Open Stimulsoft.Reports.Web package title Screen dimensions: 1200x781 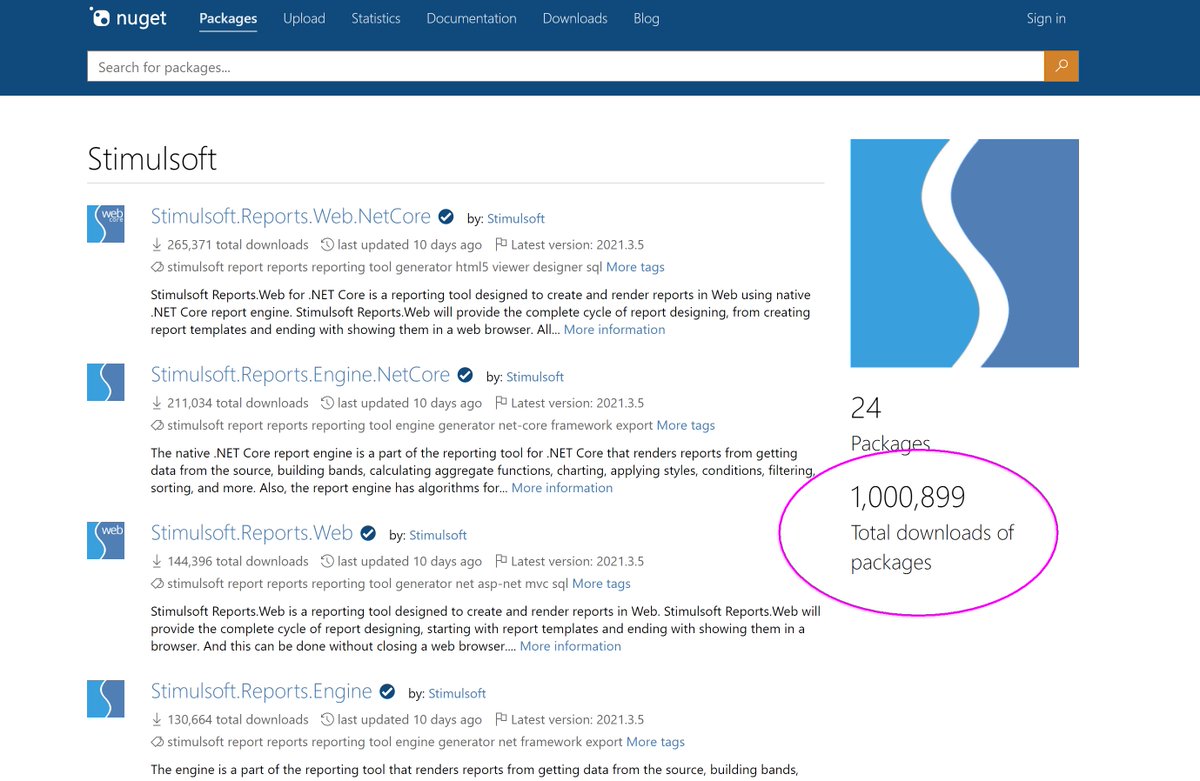coord(252,533)
